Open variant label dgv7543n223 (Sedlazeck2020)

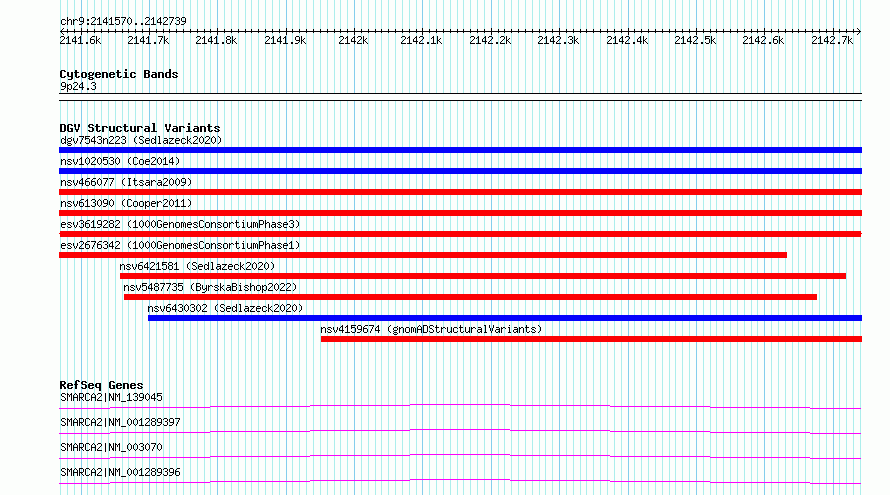point(141,140)
